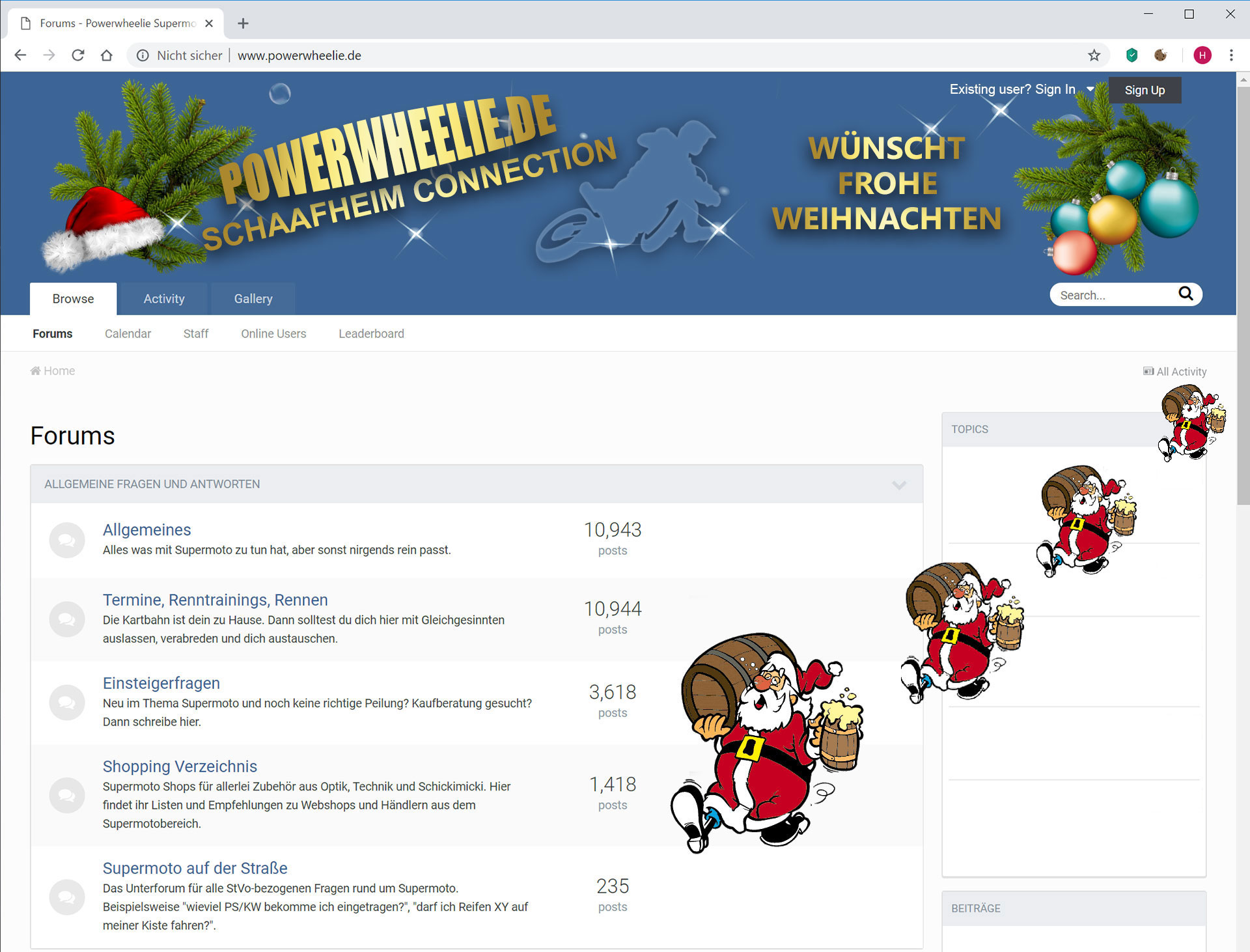
Task: Click the All Activity feed icon
Action: pos(1148,371)
